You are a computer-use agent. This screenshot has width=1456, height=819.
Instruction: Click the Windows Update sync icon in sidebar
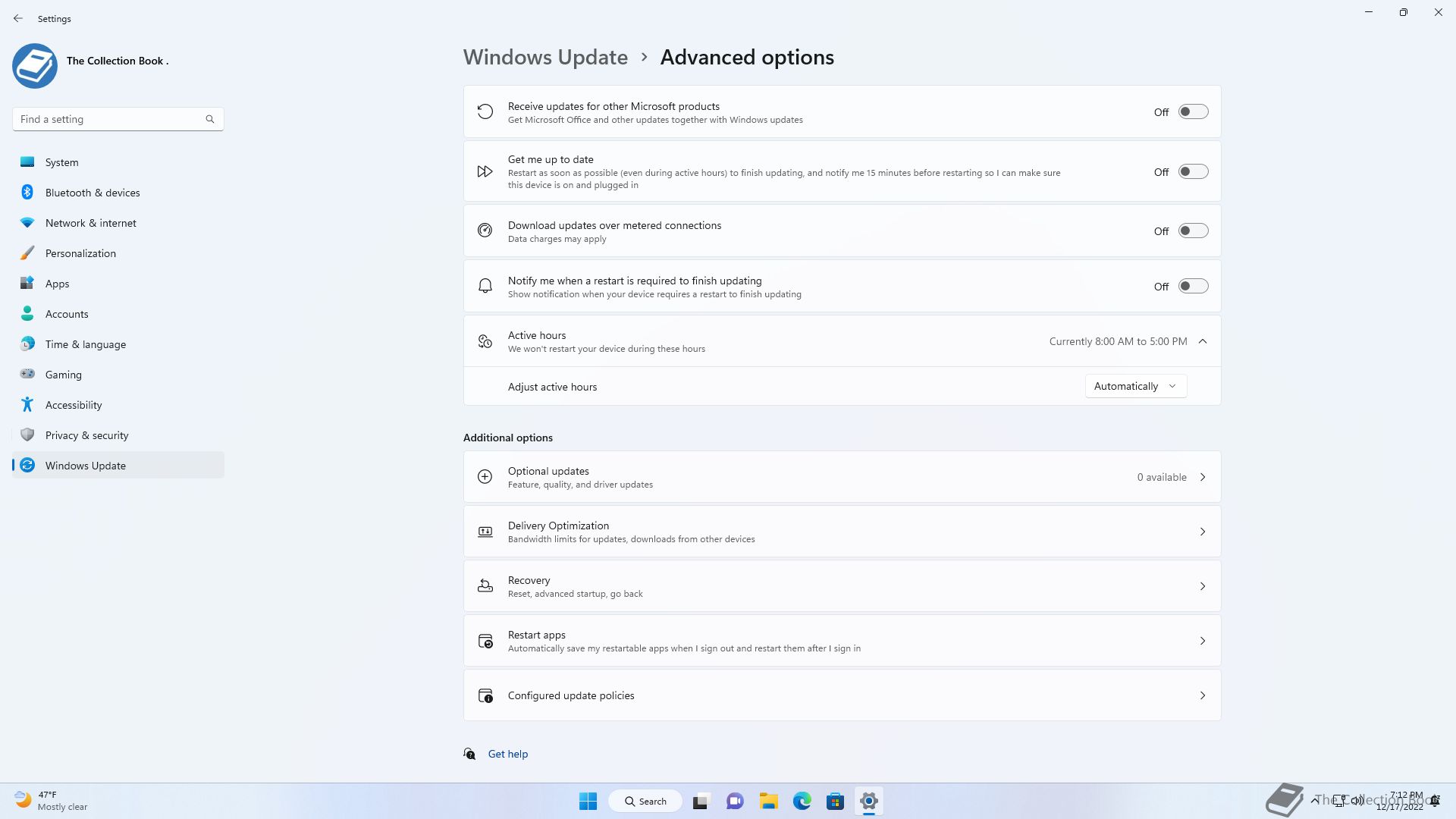pyautogui.click(x=27, y=465)
